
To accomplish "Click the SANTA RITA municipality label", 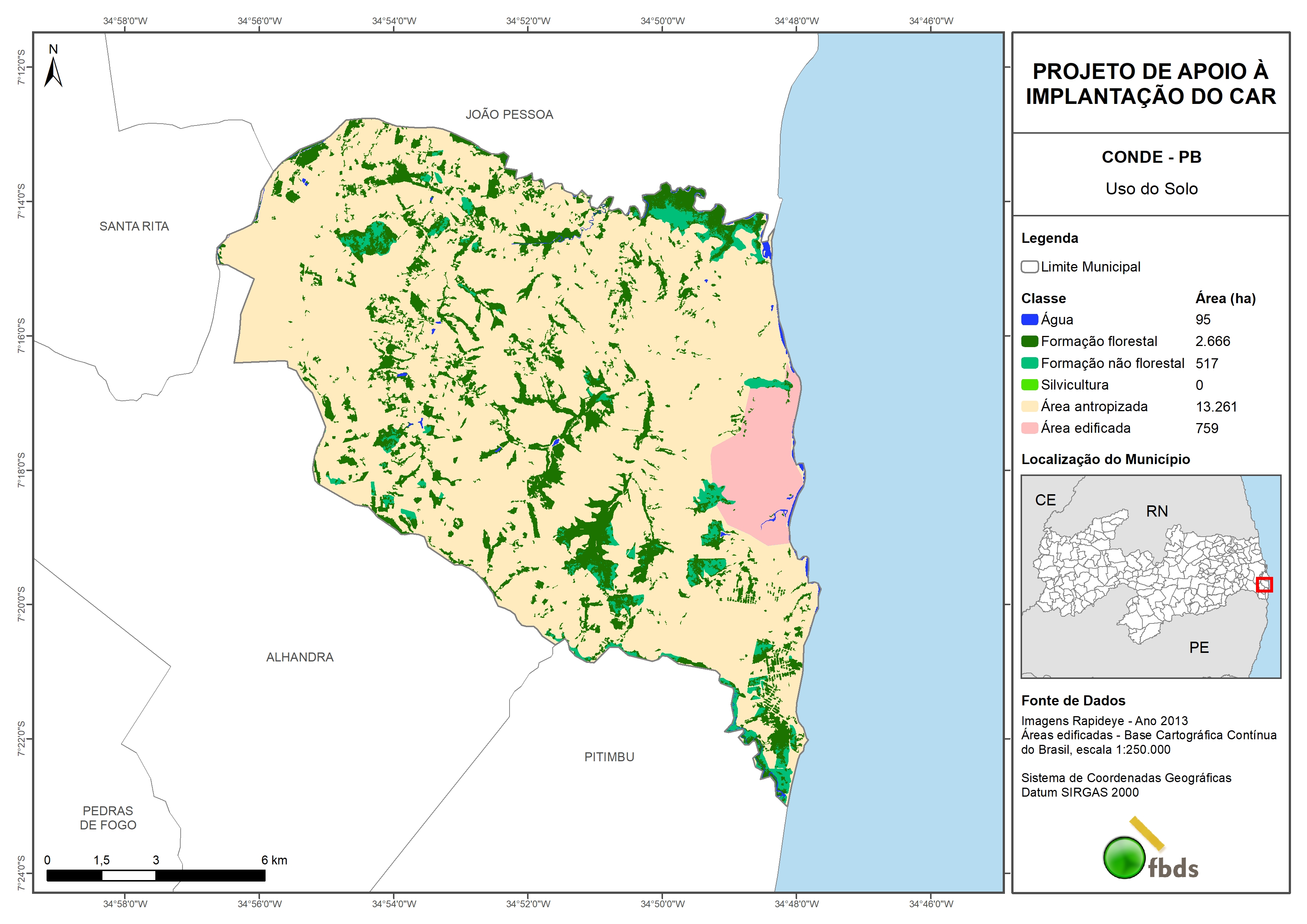I will click(134, 226).
